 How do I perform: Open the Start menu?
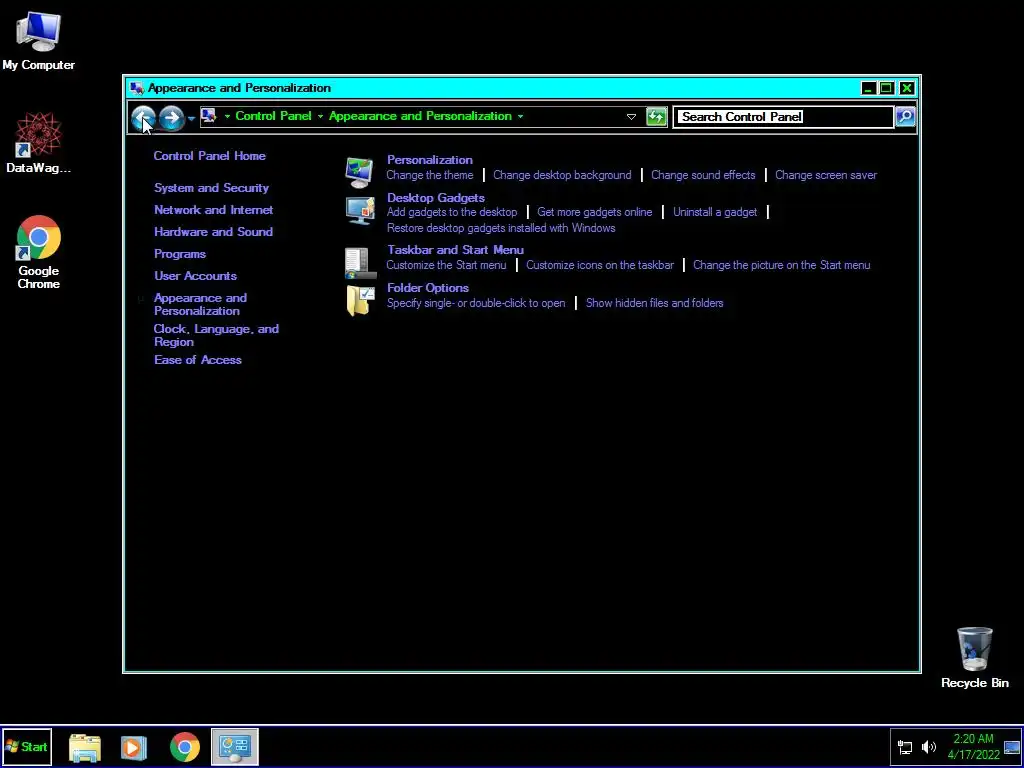click(26, 746)
